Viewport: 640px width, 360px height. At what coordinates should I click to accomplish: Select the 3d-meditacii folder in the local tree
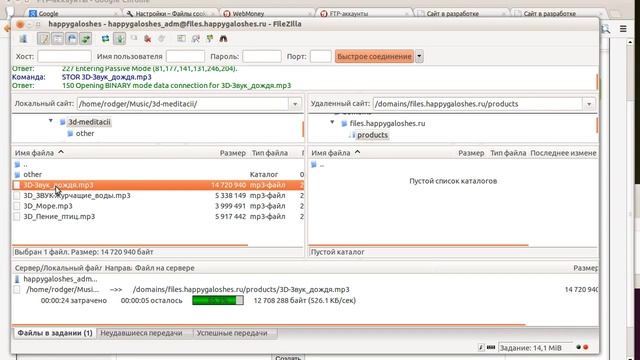click(89, 122)
